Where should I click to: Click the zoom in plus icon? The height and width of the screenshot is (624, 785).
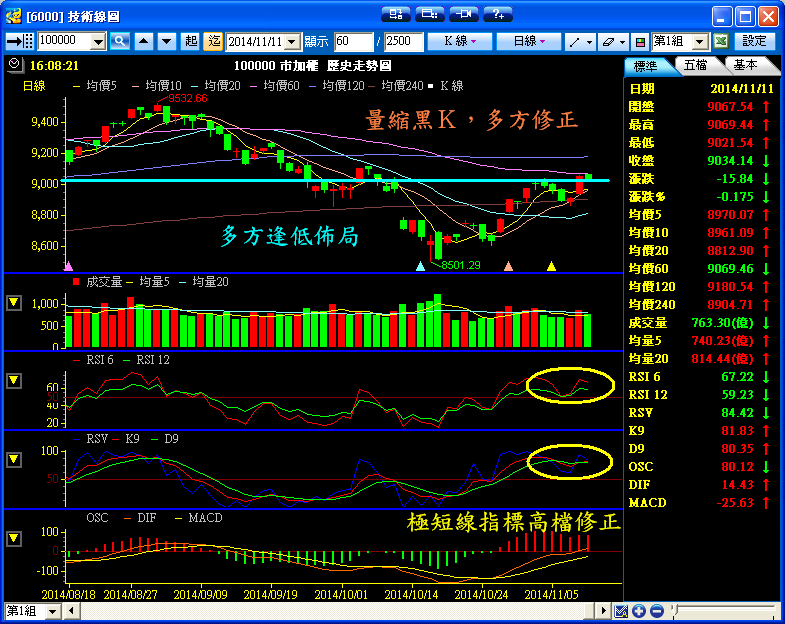[x=639, y=611]
